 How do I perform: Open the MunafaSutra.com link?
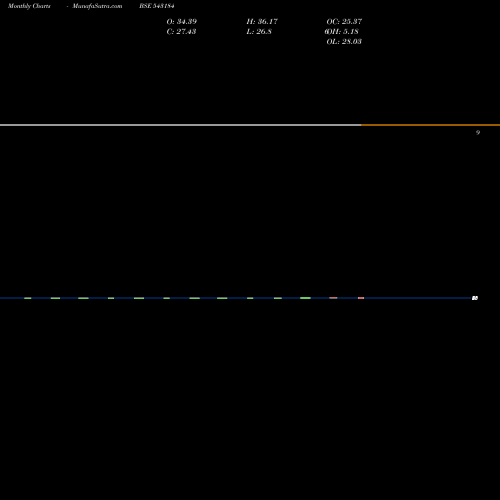coord(97,6)
